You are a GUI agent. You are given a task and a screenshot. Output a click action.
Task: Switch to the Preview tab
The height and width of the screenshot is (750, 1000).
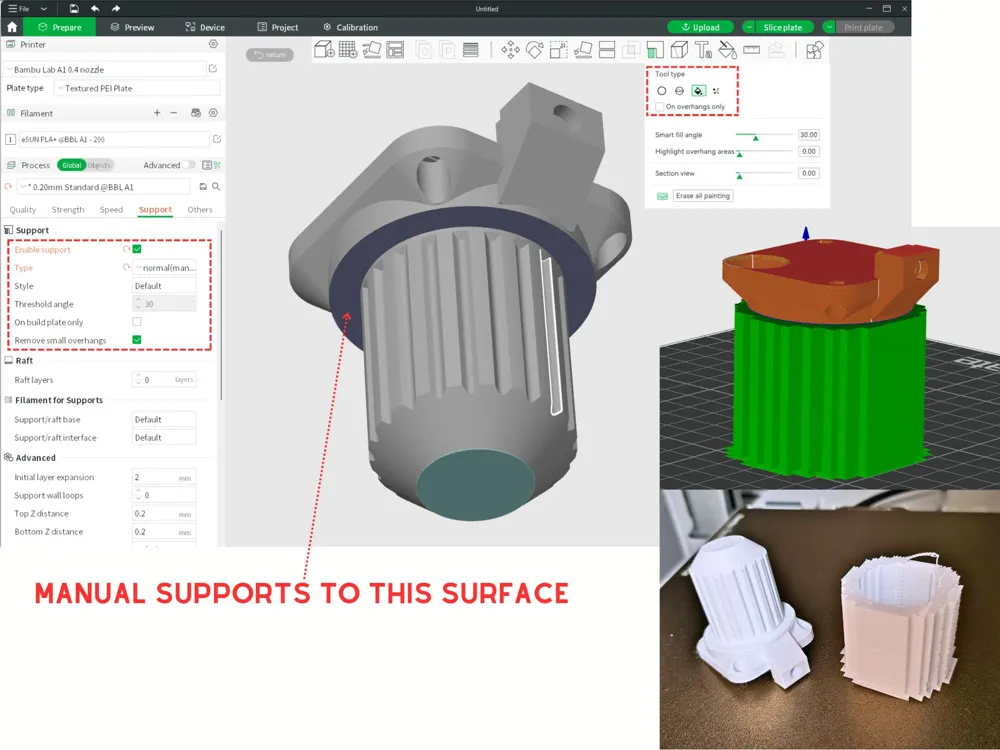[132, 27]
